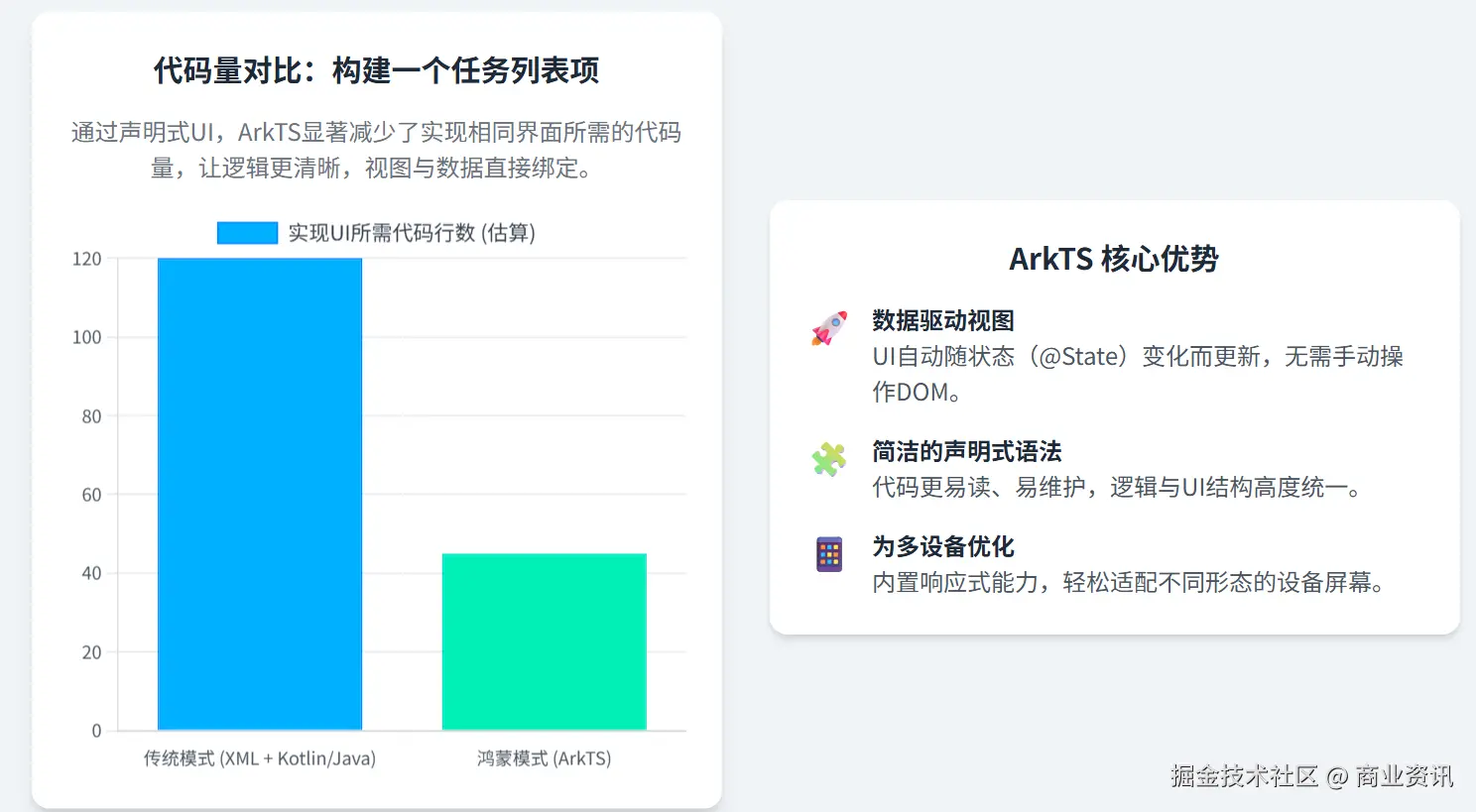Viewport: 1476px width, 812px height.
Task: Click the device grid icon beside 为多设备优化
Action: (829, 554)
